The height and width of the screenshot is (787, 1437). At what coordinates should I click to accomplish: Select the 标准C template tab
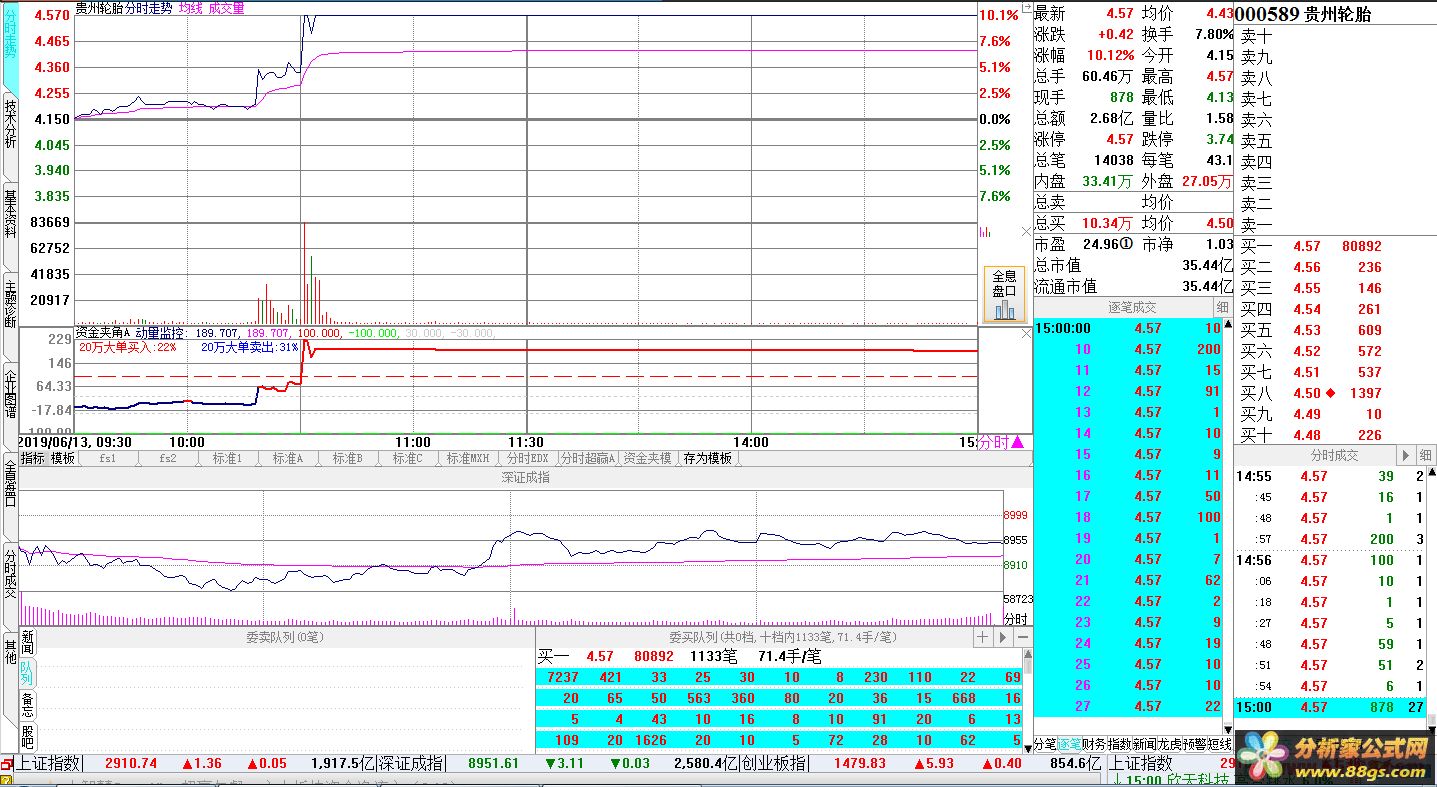pos(407,458)
